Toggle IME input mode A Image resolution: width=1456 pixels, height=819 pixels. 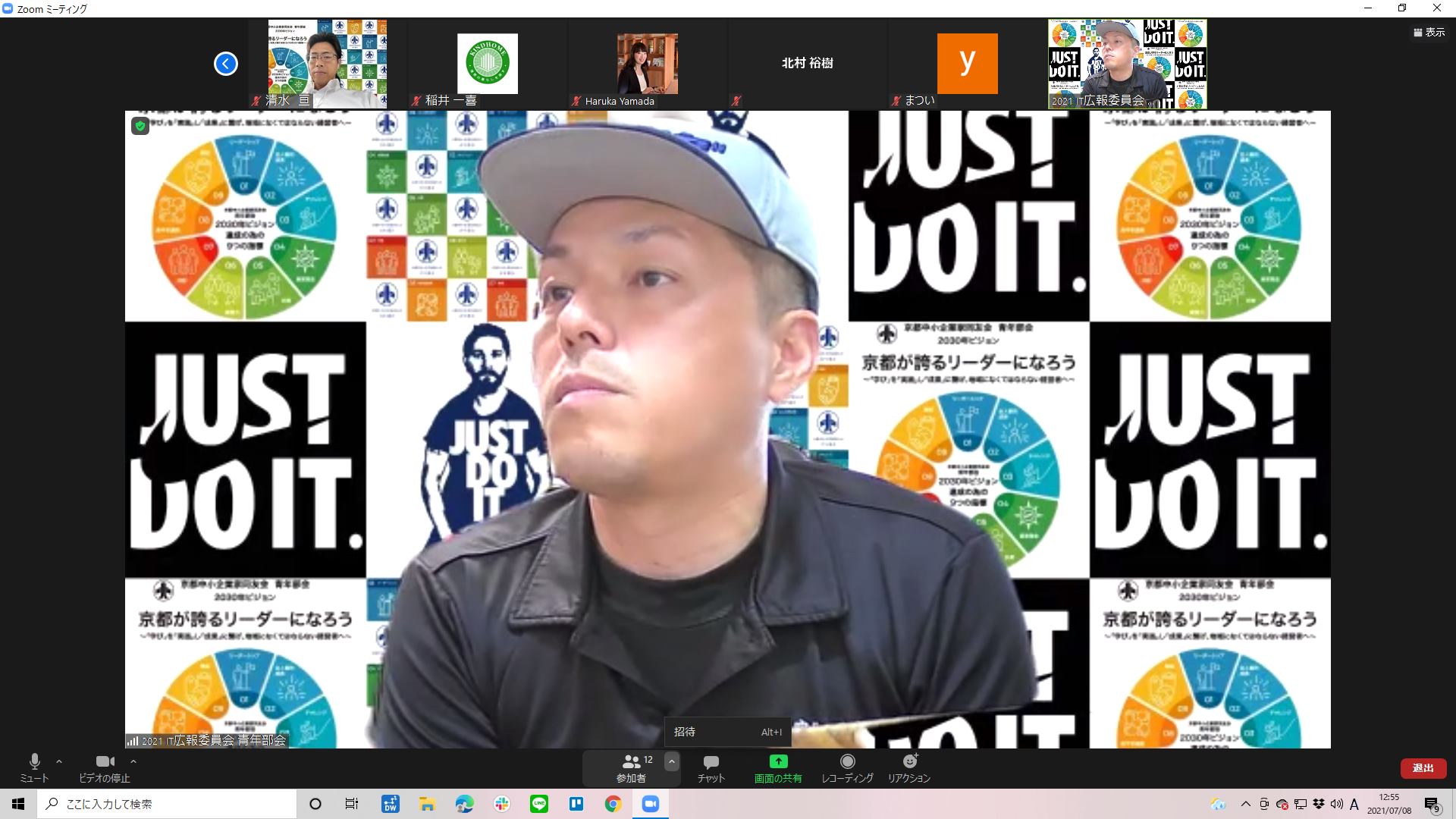1354,804
